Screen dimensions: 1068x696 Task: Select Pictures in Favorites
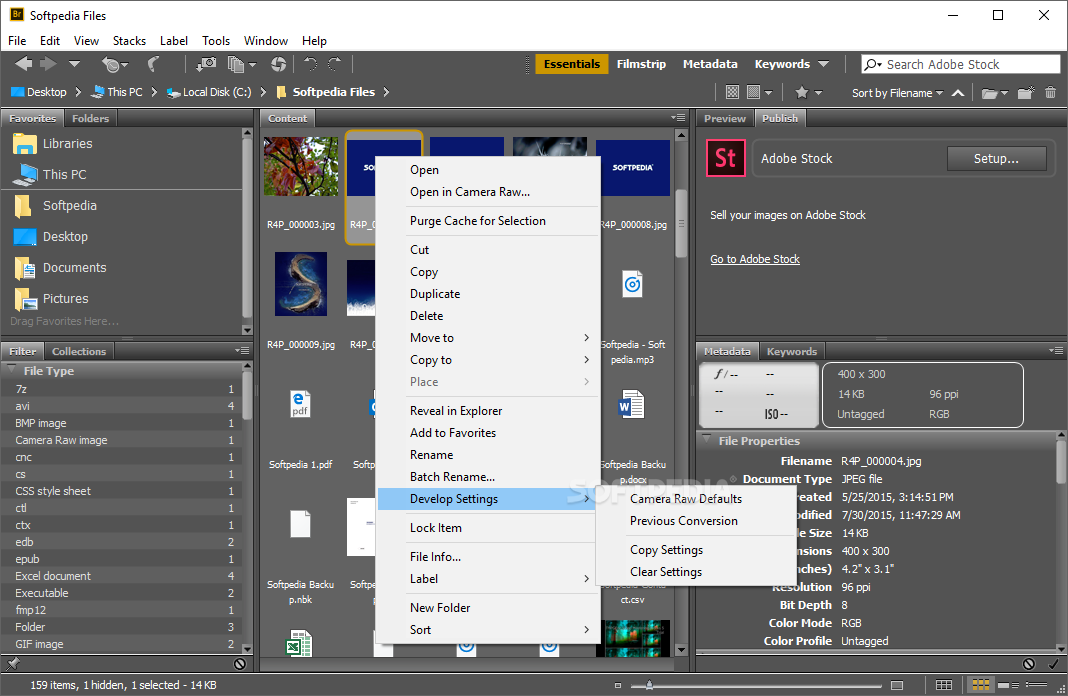pyautogui.click(x=65, y=298)
